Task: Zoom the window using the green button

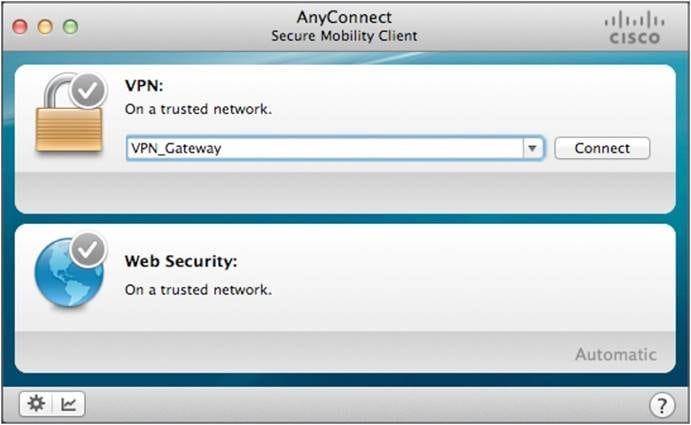Action: tap(70, 26)
